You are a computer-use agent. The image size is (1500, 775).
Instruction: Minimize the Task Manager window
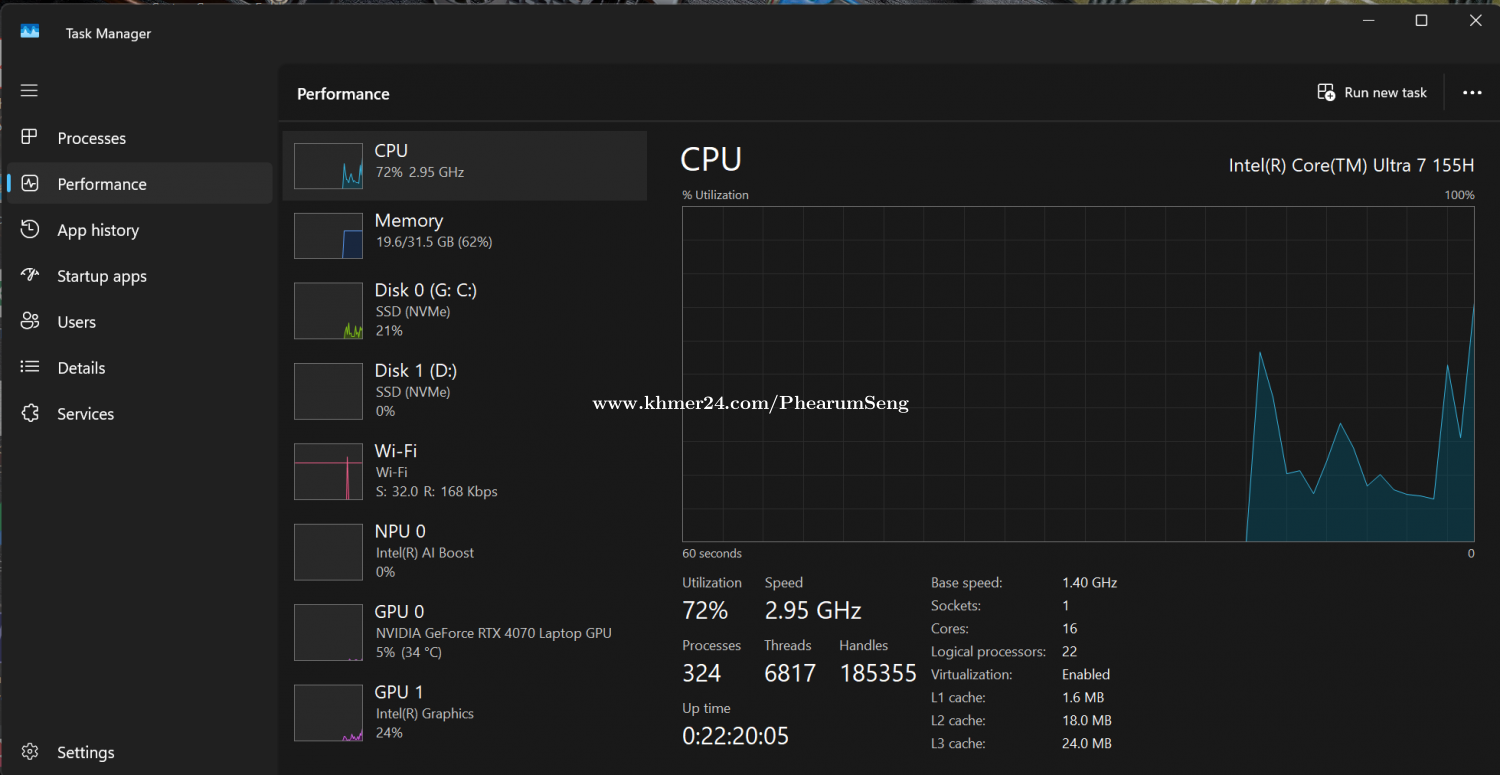(x=1369, y=20)
